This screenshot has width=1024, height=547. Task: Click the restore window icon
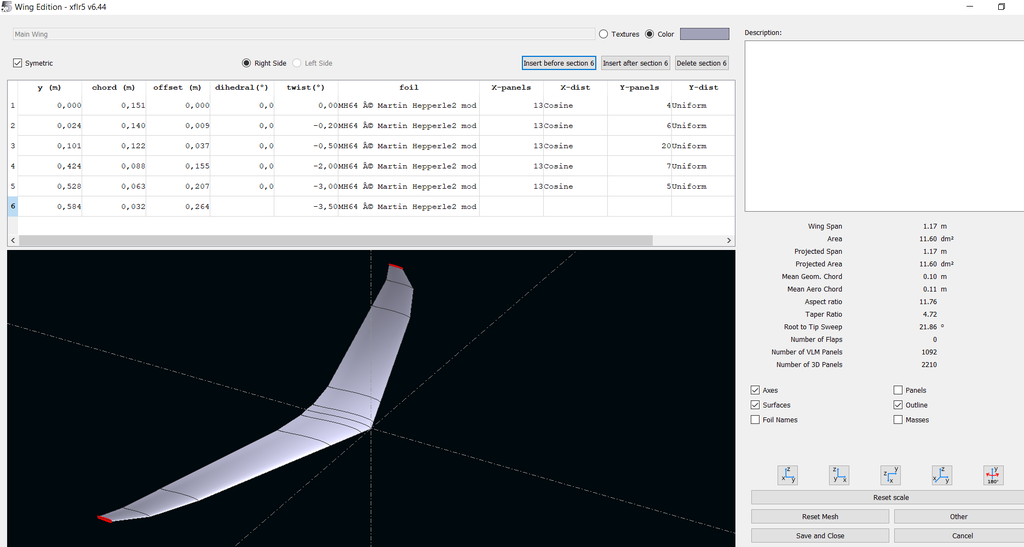1001,6
